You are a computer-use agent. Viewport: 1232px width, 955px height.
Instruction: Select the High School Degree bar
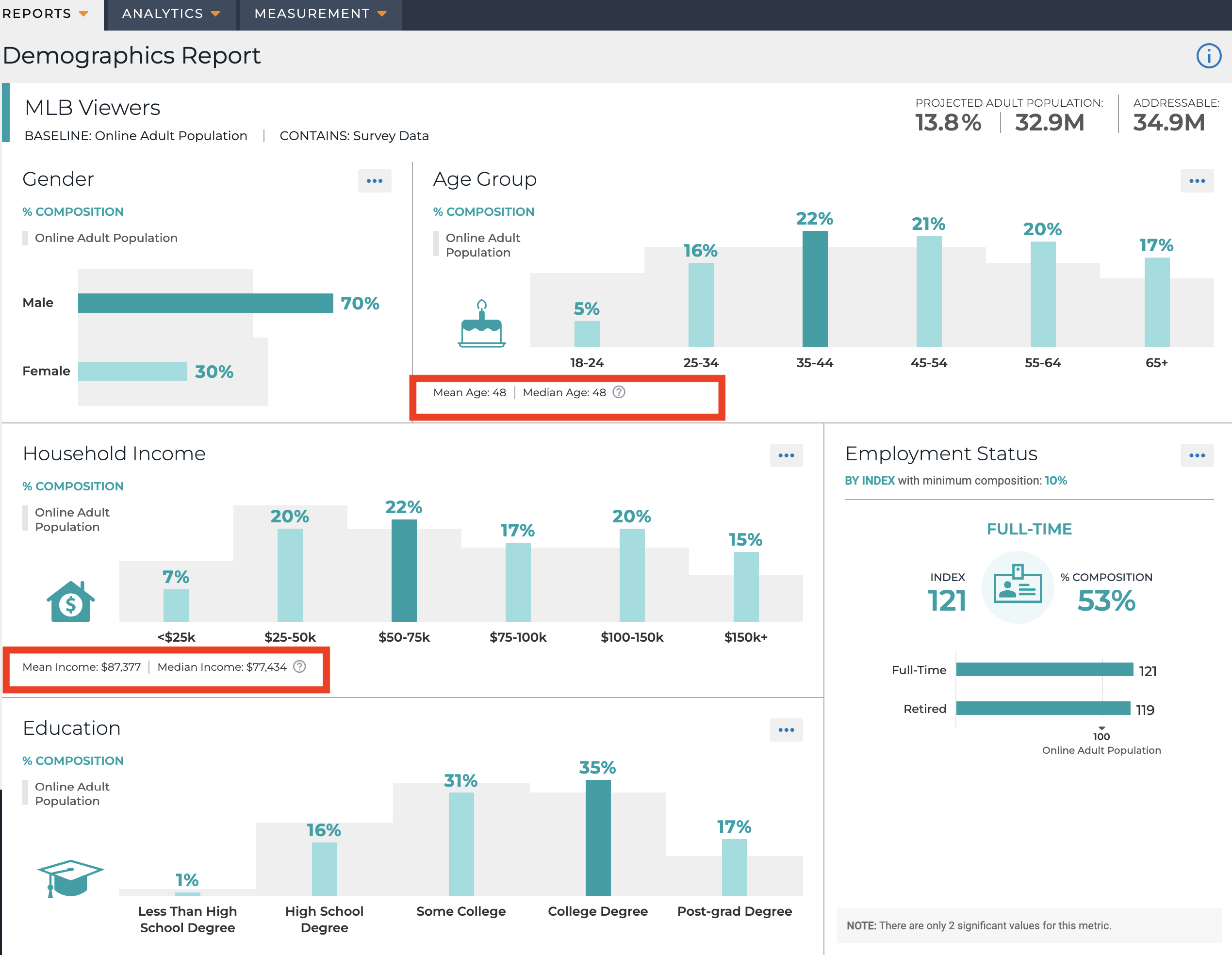click(x=324, y=869)
